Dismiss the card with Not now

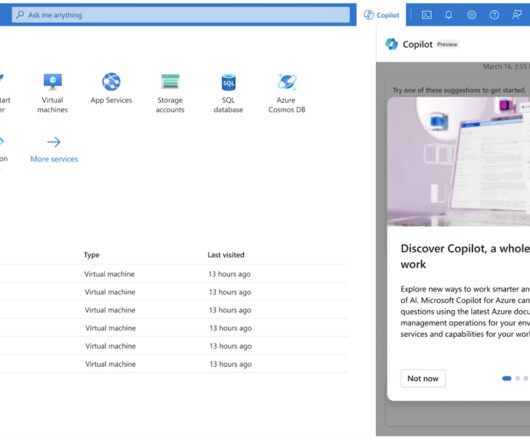point(423,378)
